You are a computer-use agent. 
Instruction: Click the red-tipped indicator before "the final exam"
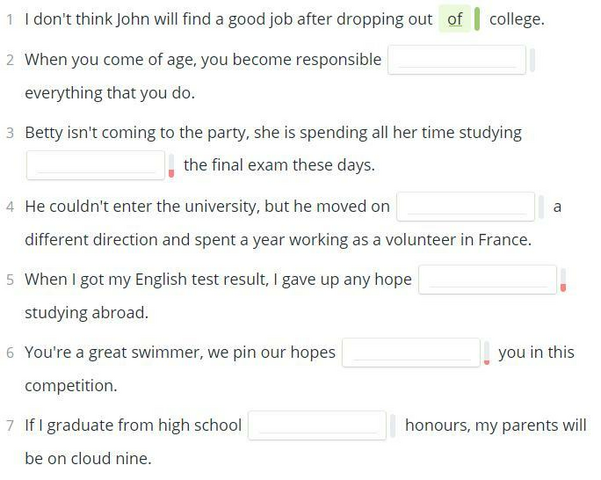tap(171, 166)
